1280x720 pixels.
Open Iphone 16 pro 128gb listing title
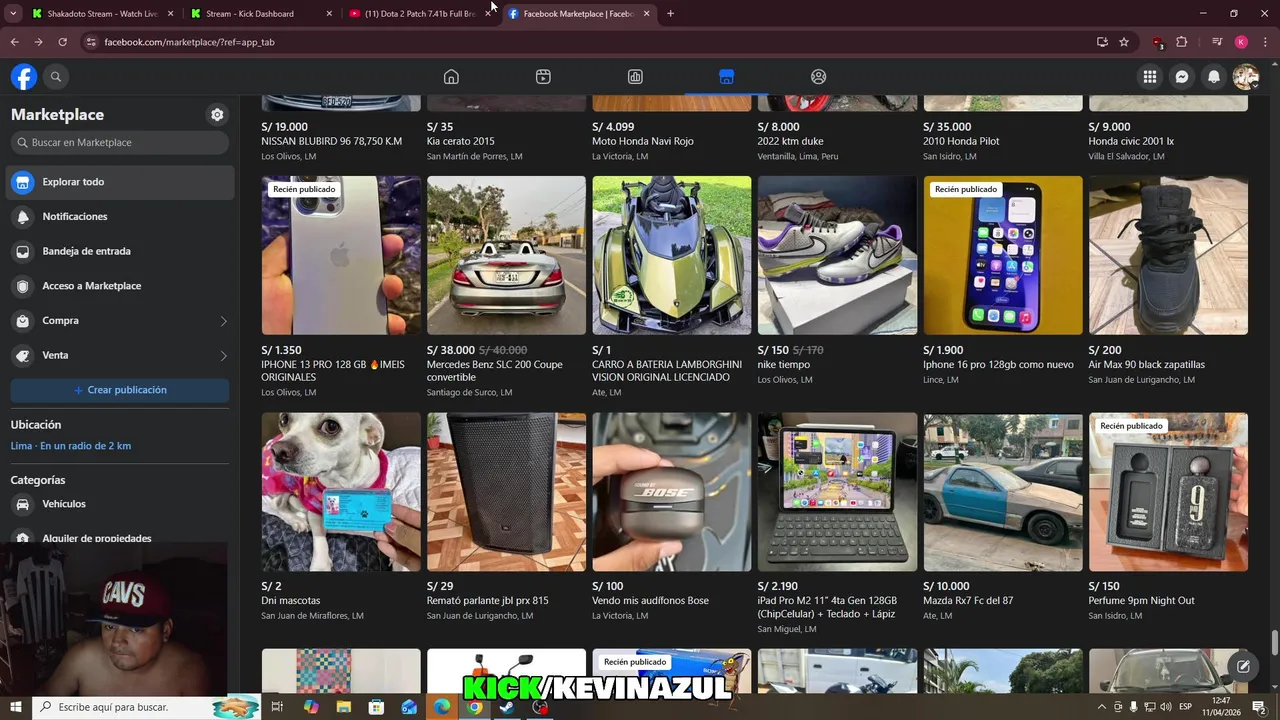(x=998, y=365)
